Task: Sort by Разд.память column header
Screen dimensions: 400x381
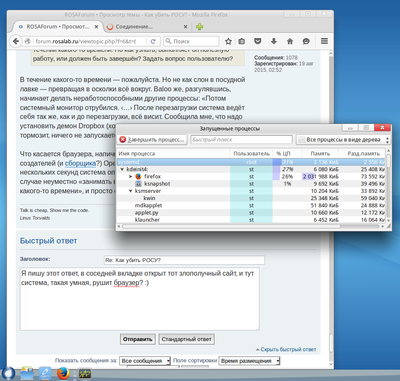Action: [362, 154]
